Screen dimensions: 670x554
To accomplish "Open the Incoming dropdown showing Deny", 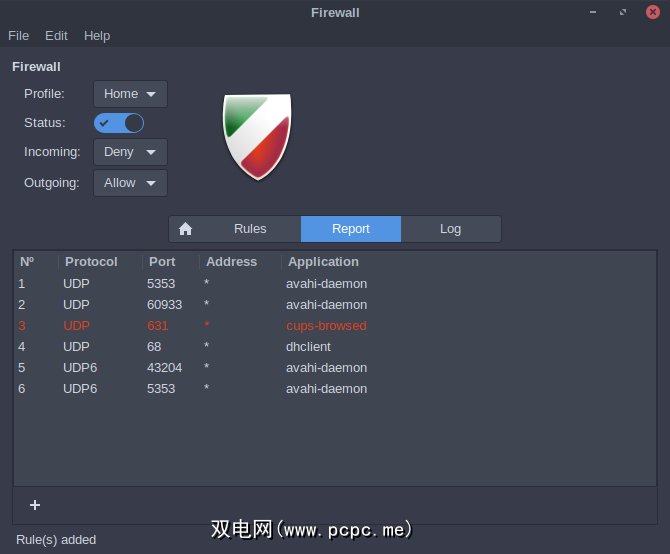I will [130, 152].
